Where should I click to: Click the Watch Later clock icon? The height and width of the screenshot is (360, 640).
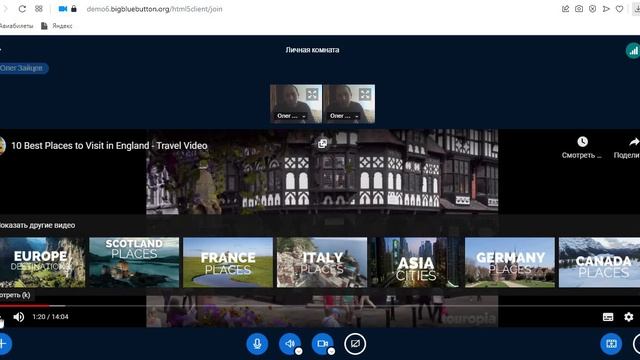582,142
